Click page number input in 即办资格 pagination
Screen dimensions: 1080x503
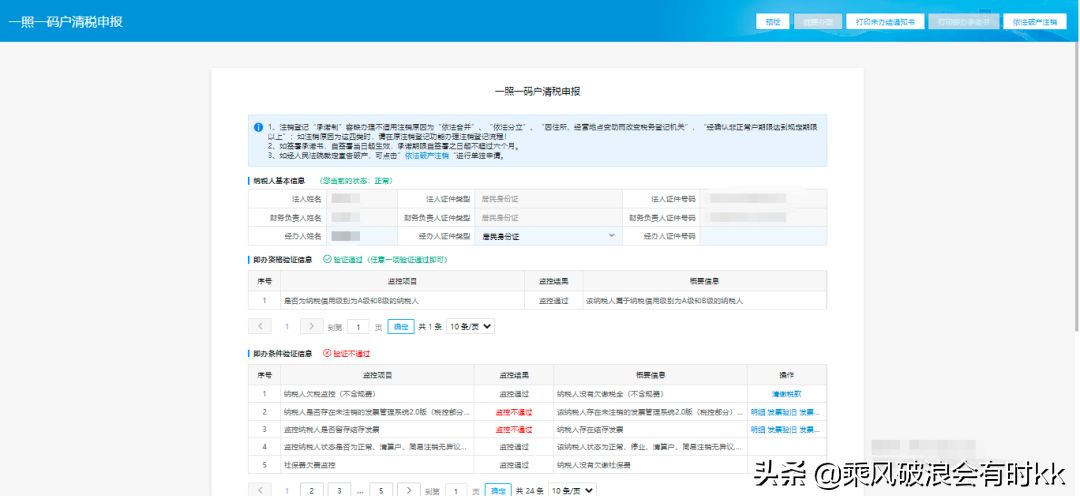coord(358,326)
